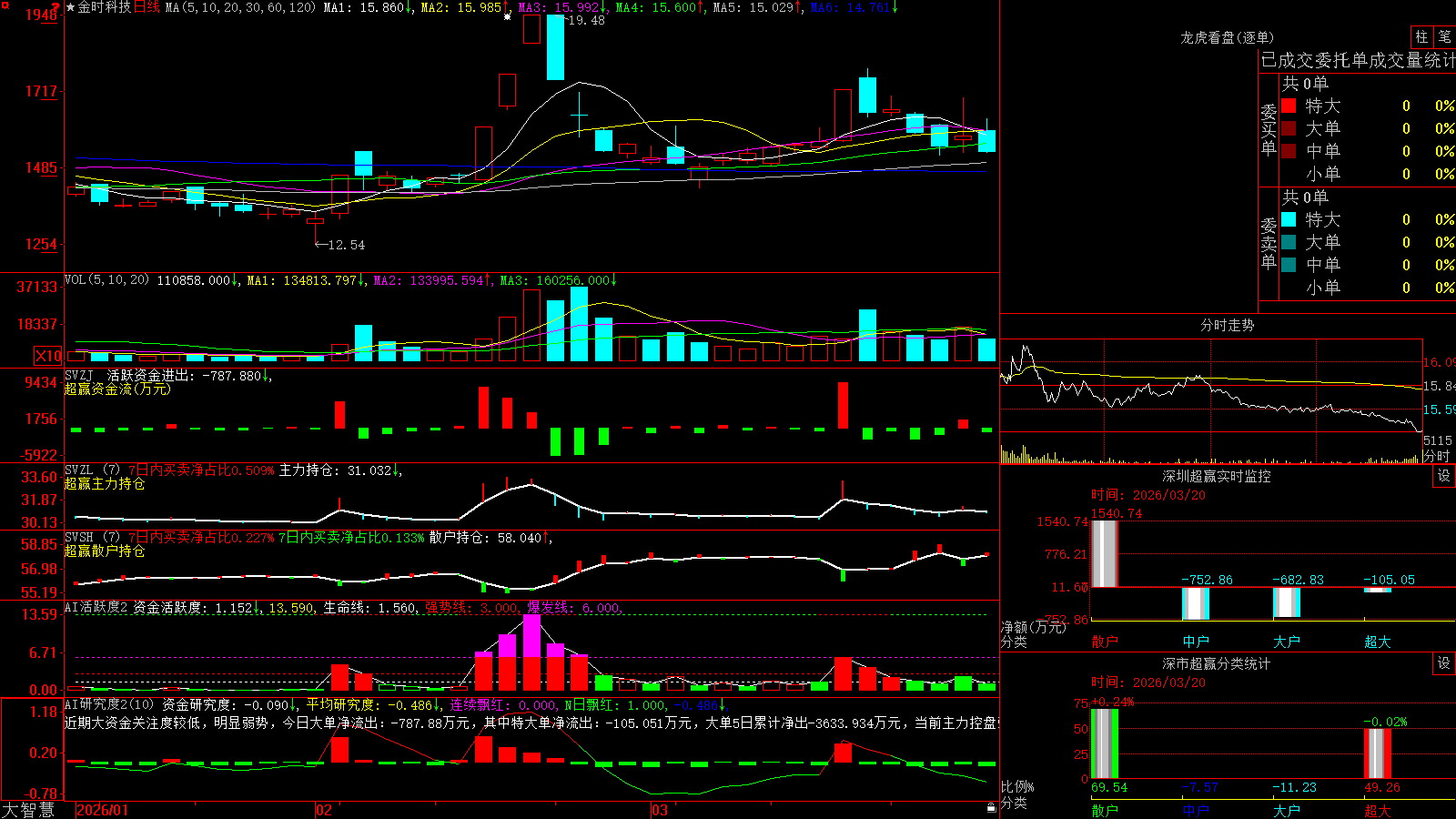This screenshot has width=1456, height=819.
Task: Click the 委买单 section label
Action: (1269, 130)
